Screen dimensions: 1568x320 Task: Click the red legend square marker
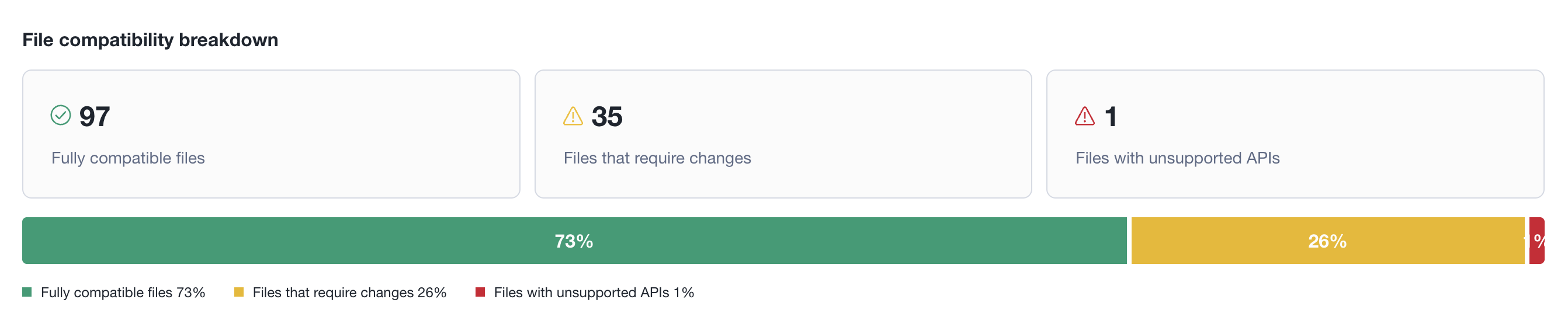tap(480, 292)
